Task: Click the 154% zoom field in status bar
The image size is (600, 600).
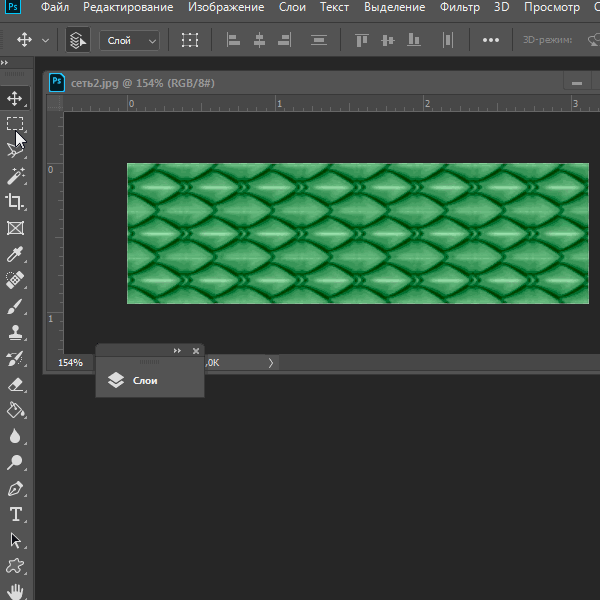Action: point(70,362)
